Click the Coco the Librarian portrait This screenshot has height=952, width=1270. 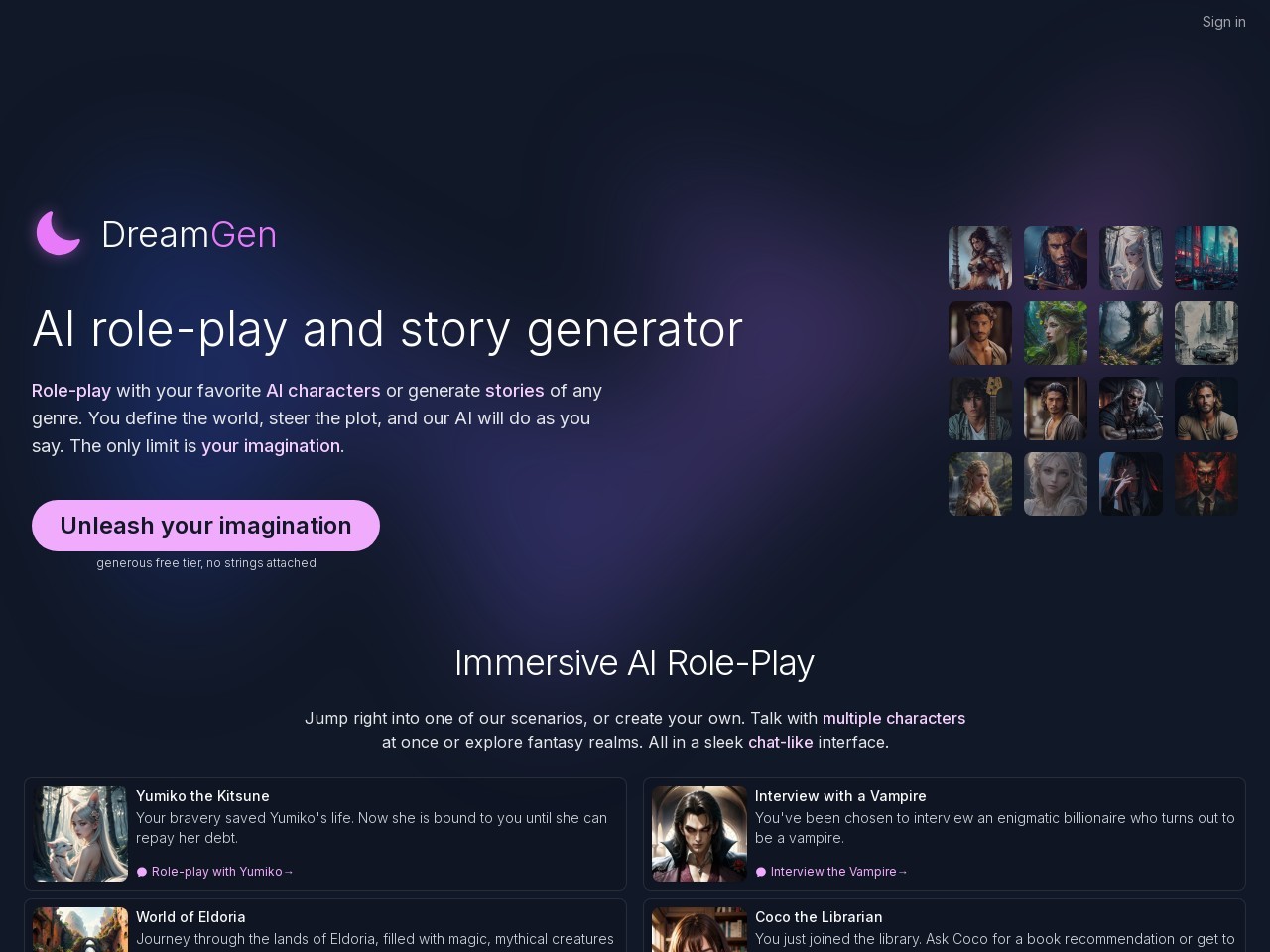[699, 930]
